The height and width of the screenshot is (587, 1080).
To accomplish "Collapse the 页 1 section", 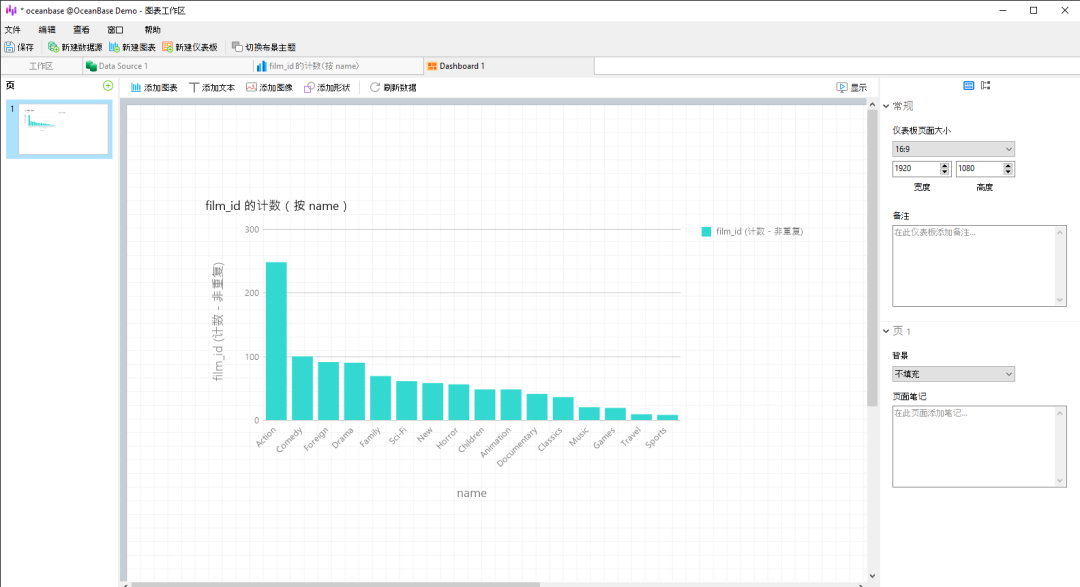I will tap(886, 331).
